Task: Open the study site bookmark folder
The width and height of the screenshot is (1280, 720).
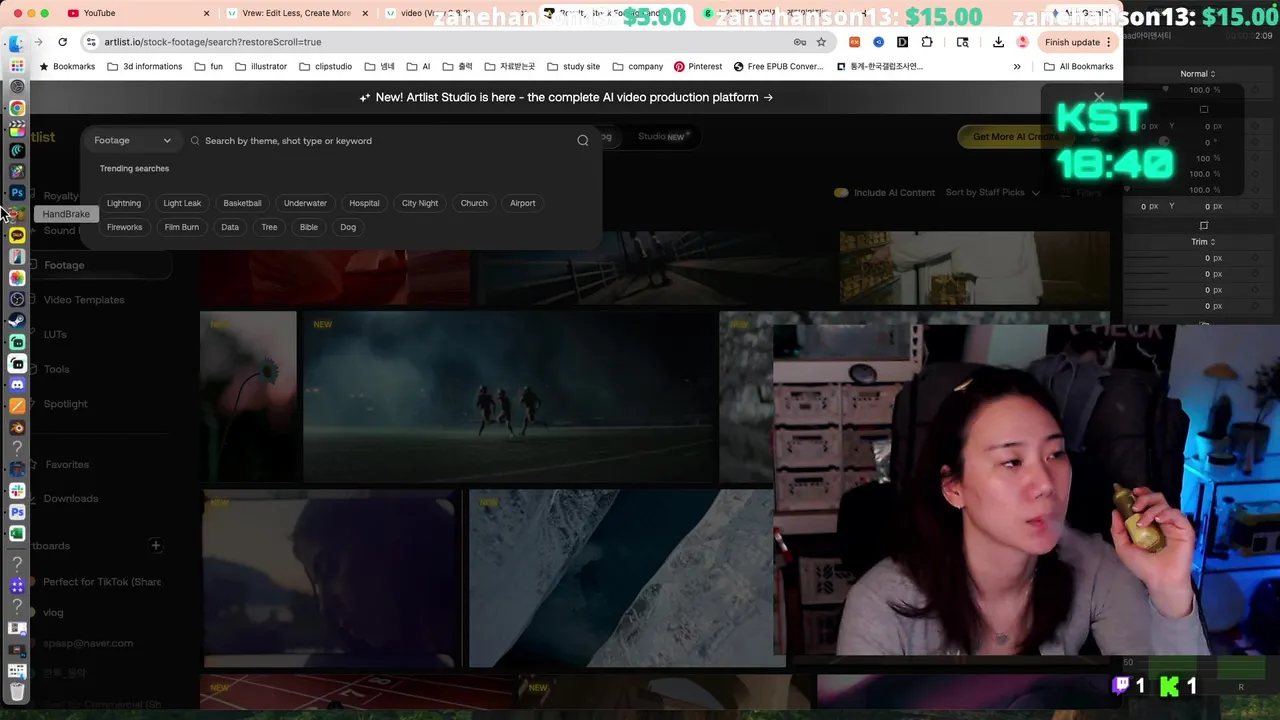Action: pos(573,67)
